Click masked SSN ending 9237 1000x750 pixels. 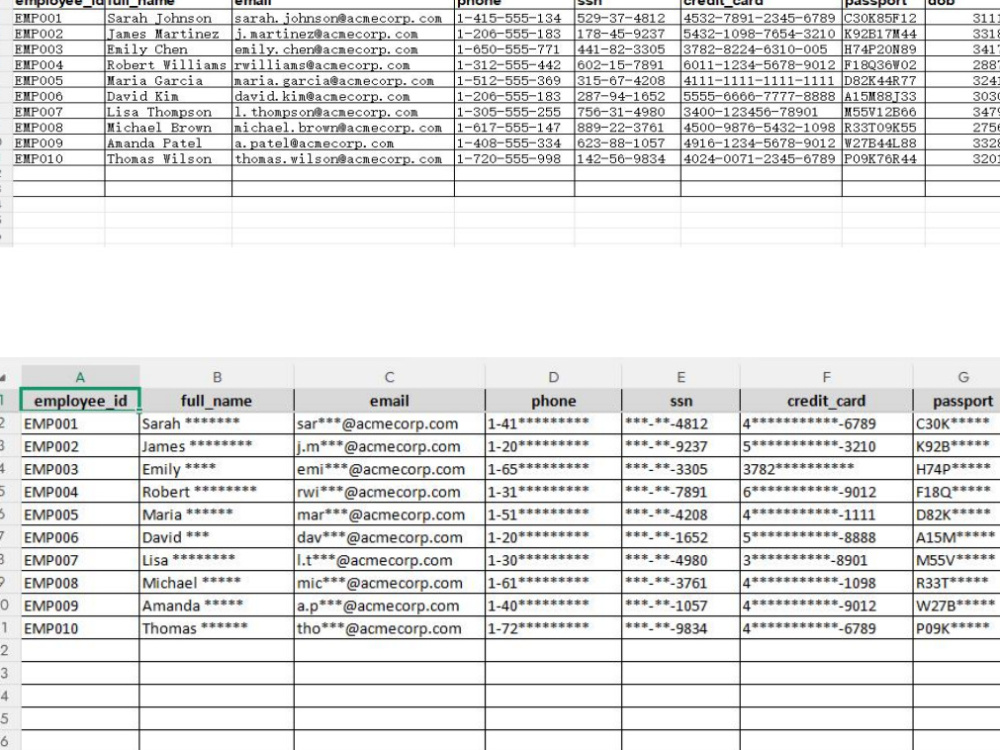(680, 446)
